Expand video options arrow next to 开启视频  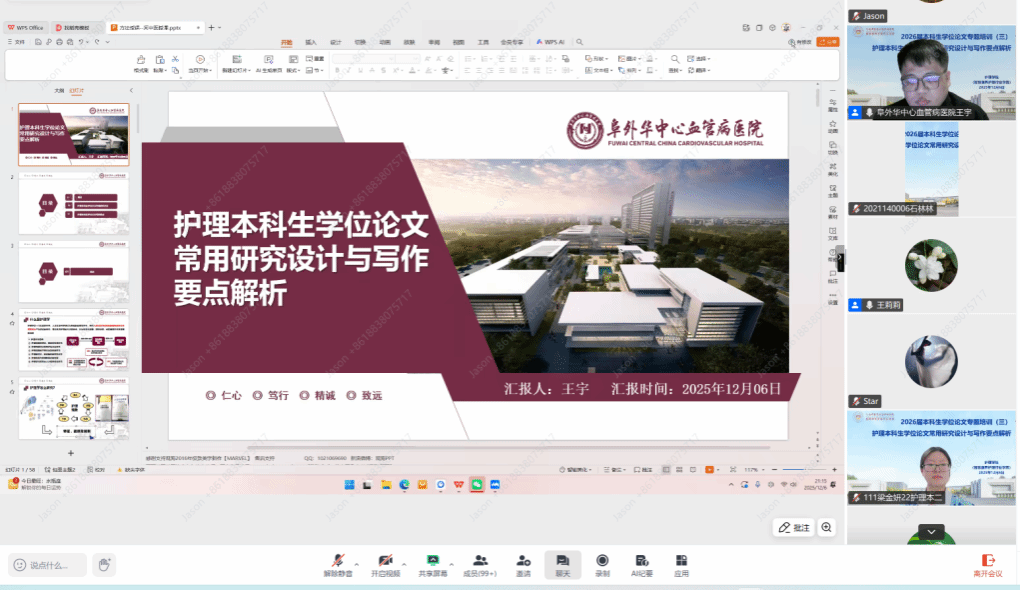(404, 562)
